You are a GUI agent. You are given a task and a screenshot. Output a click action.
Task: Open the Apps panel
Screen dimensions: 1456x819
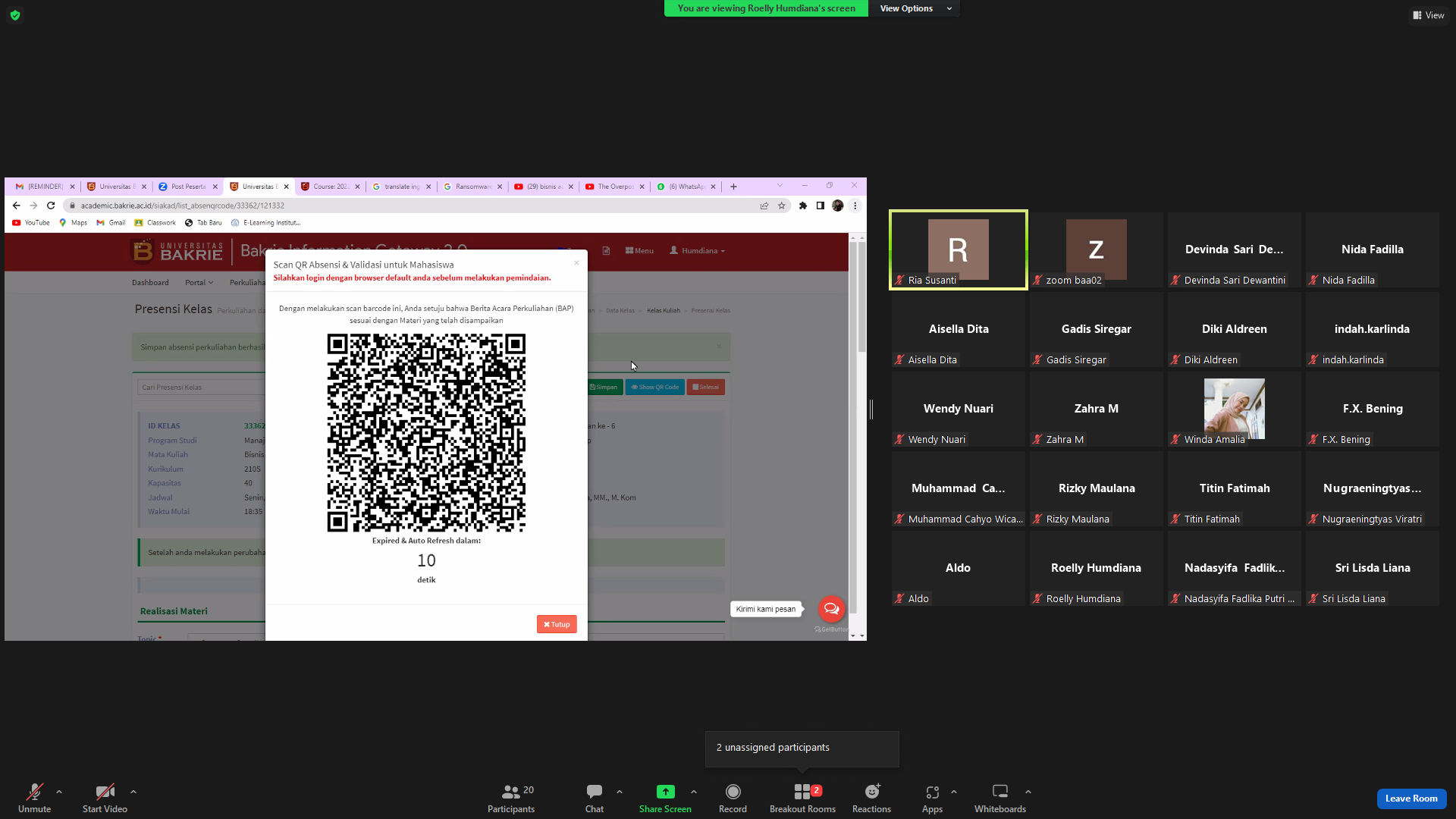click(932, 798)
